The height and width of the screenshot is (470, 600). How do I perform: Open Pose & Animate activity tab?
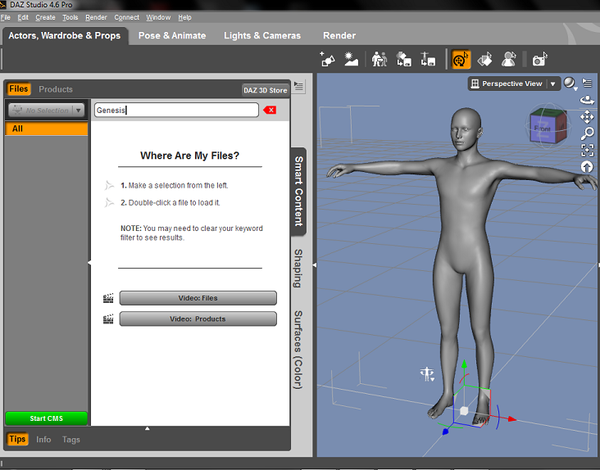click(x=172, y=36)
